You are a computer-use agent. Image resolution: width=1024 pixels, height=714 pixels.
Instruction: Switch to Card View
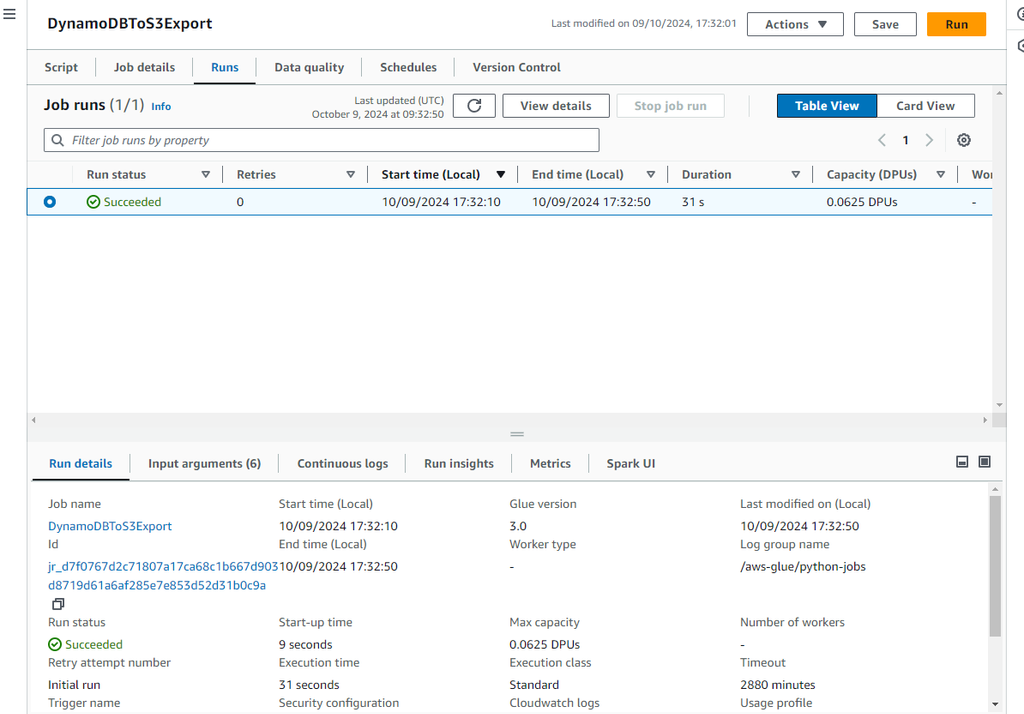click(x=925, y=106)
